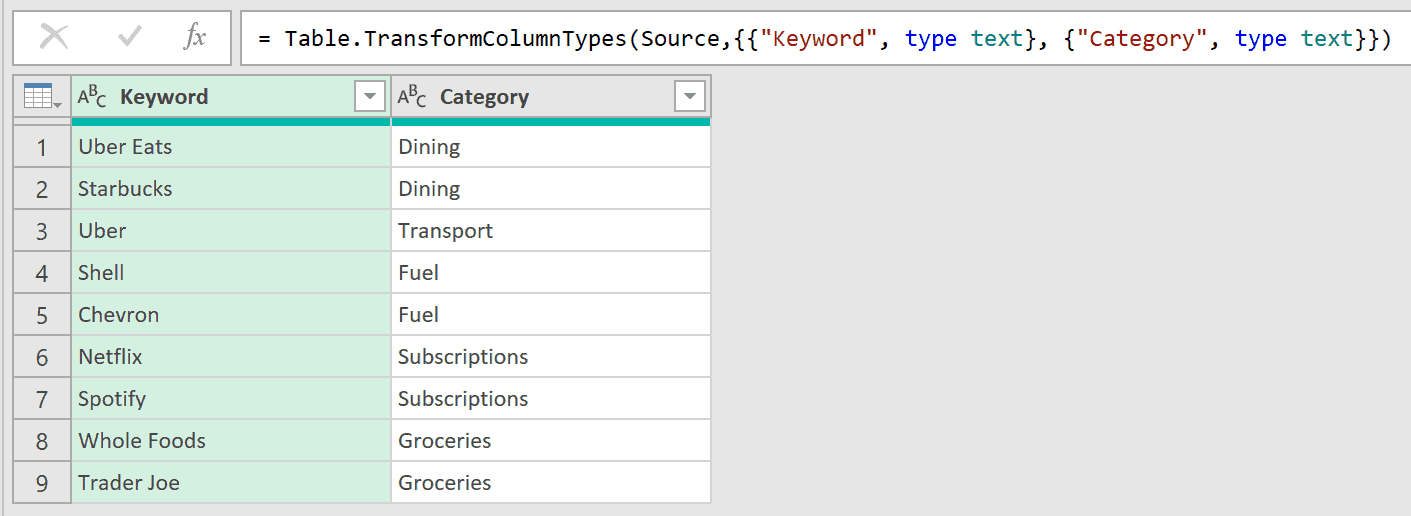This screenshot has width=1411, height=516.
Task: Open the Category column filter dropdown
Action: 690,97
